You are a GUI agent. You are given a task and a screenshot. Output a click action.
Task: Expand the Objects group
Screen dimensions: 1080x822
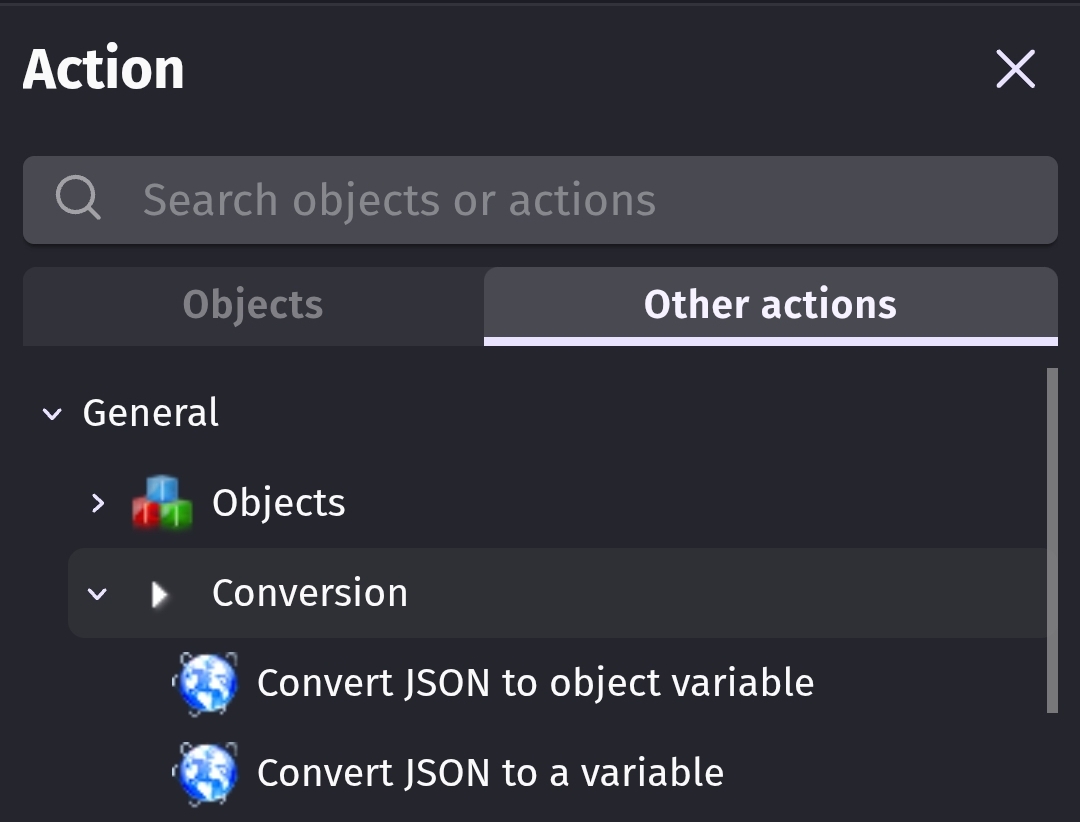[x=97, y=503]
